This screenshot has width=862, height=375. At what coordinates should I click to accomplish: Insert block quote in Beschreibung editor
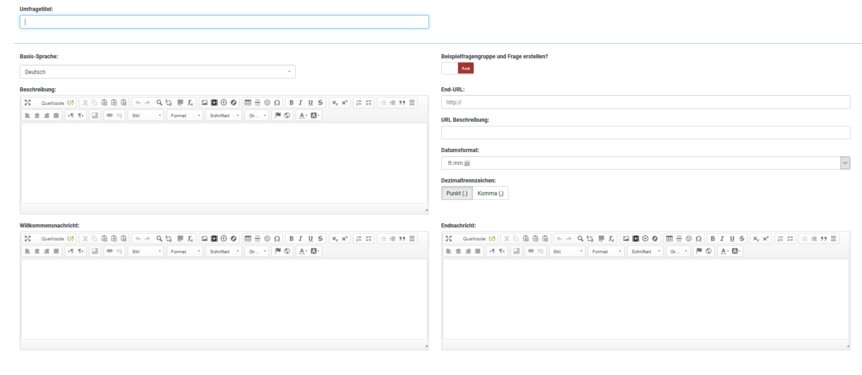click(402, 102)
